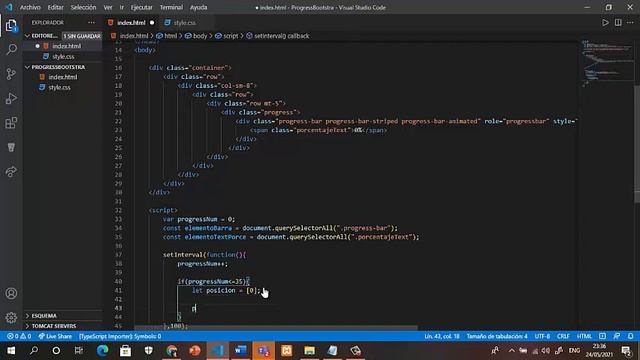
Task: Select style.css in open editors list
Action: click(x=62, y=57)
